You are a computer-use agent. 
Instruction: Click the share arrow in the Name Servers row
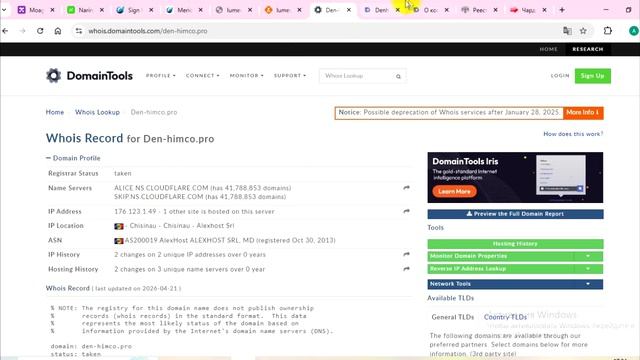point(406,188)
